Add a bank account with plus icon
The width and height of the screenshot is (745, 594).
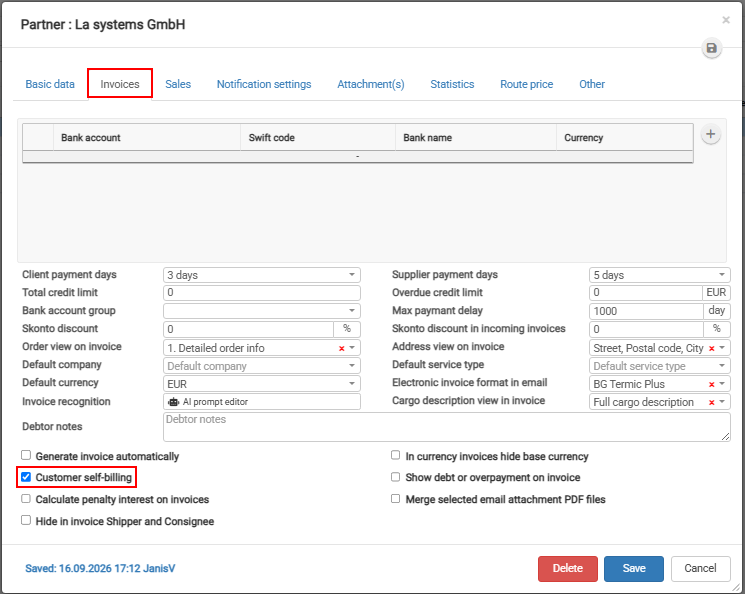710,134
